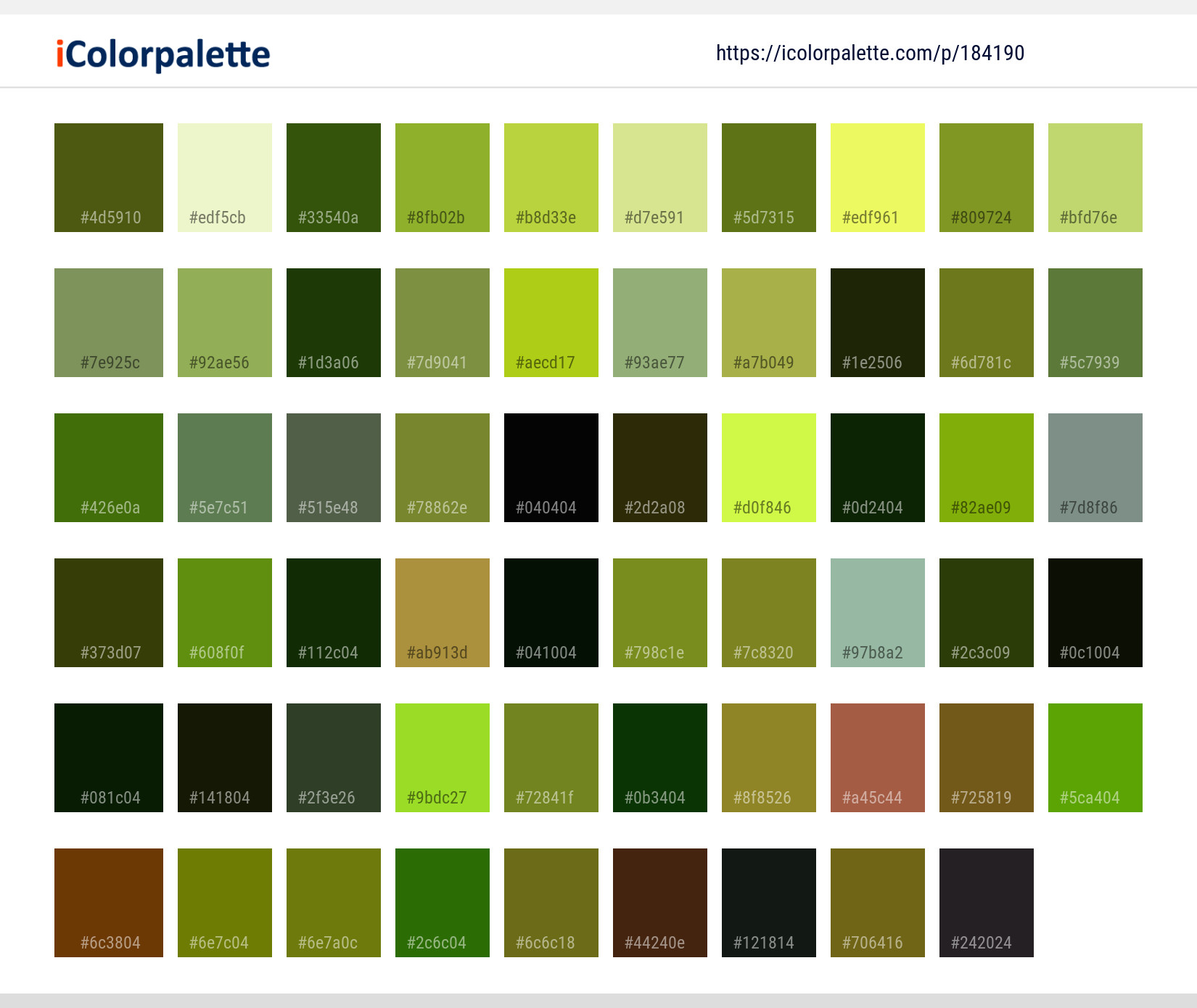Choose the very dark #1e2506 swatch
1197x1008 pixels.
tap(878, 323)
